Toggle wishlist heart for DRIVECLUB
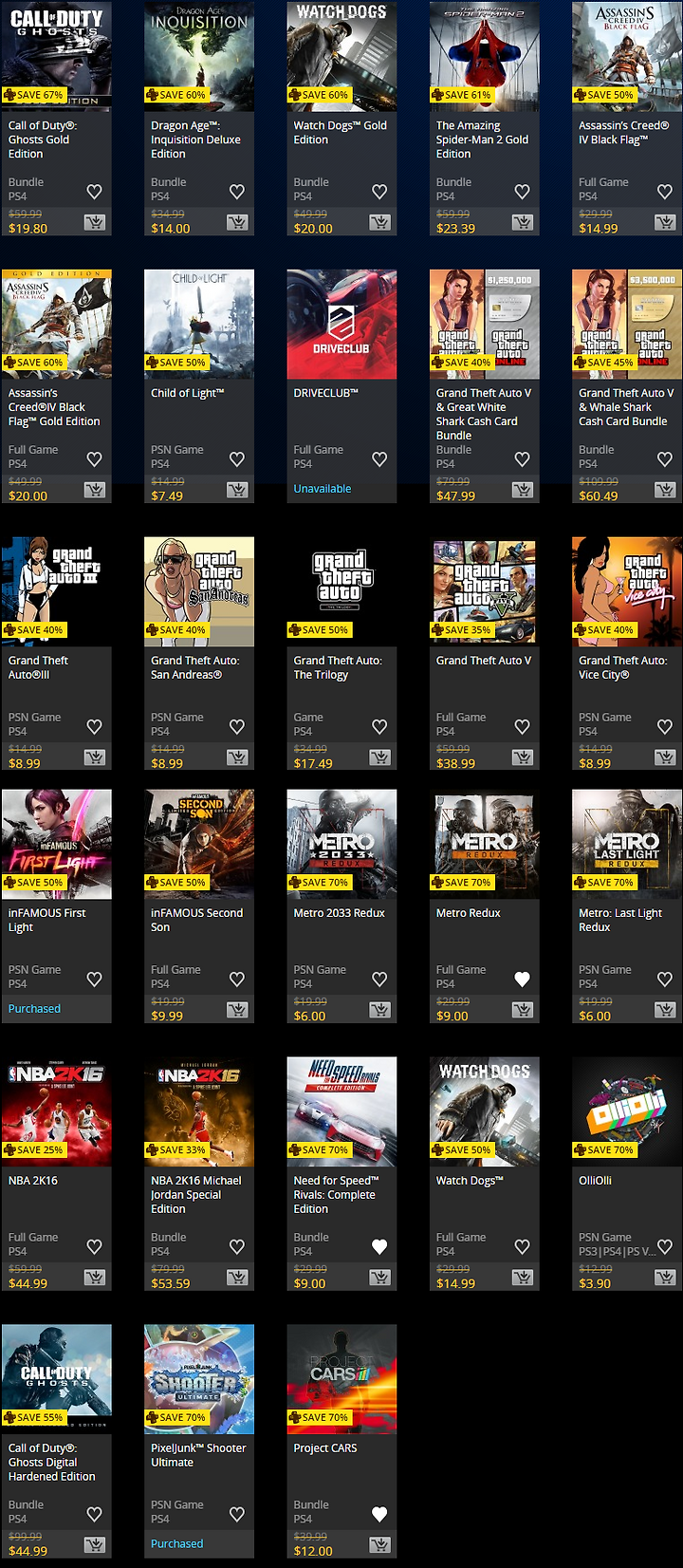 pos(379,459)
